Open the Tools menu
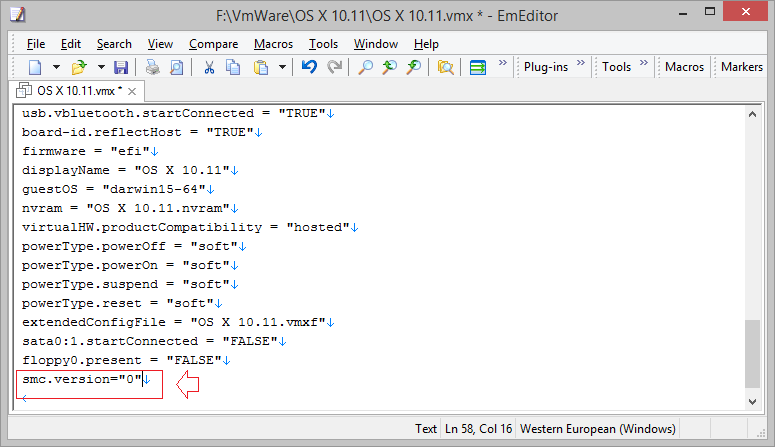Screen dimensions: 775x447 (323, 44)
